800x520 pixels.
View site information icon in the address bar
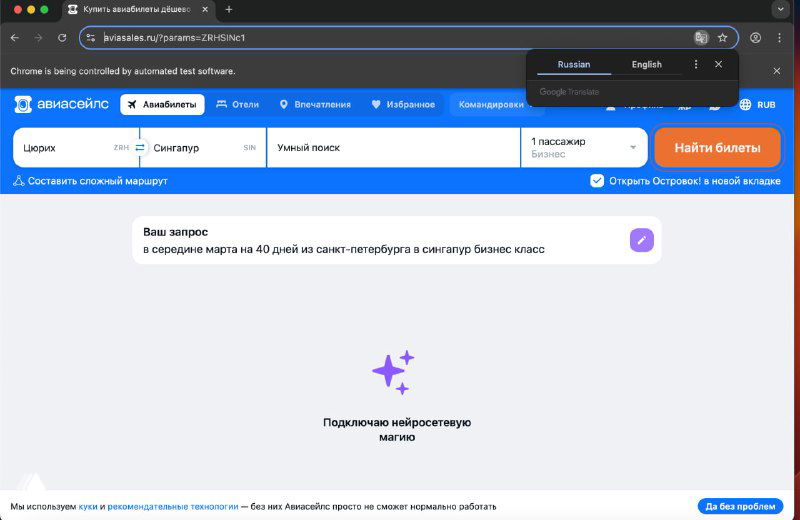click(91, 38)
